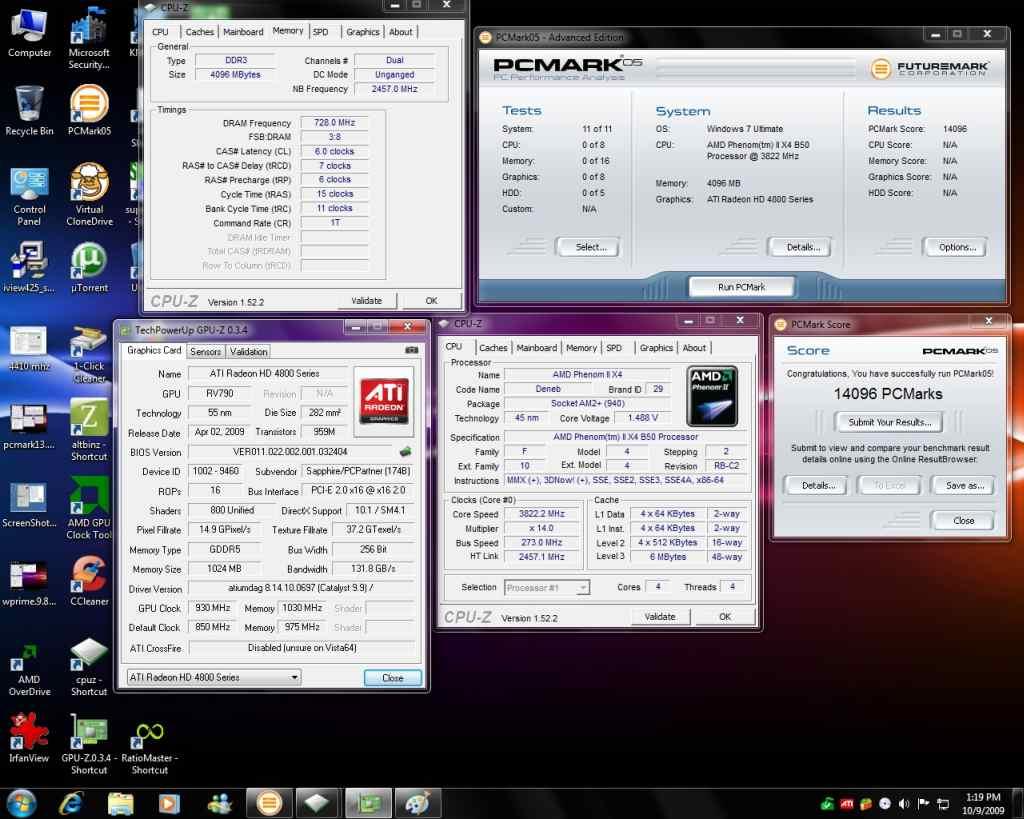Open 1-Click Cleaner desktop icon
Screen dimensions: 1024x819
coord(89,353)
